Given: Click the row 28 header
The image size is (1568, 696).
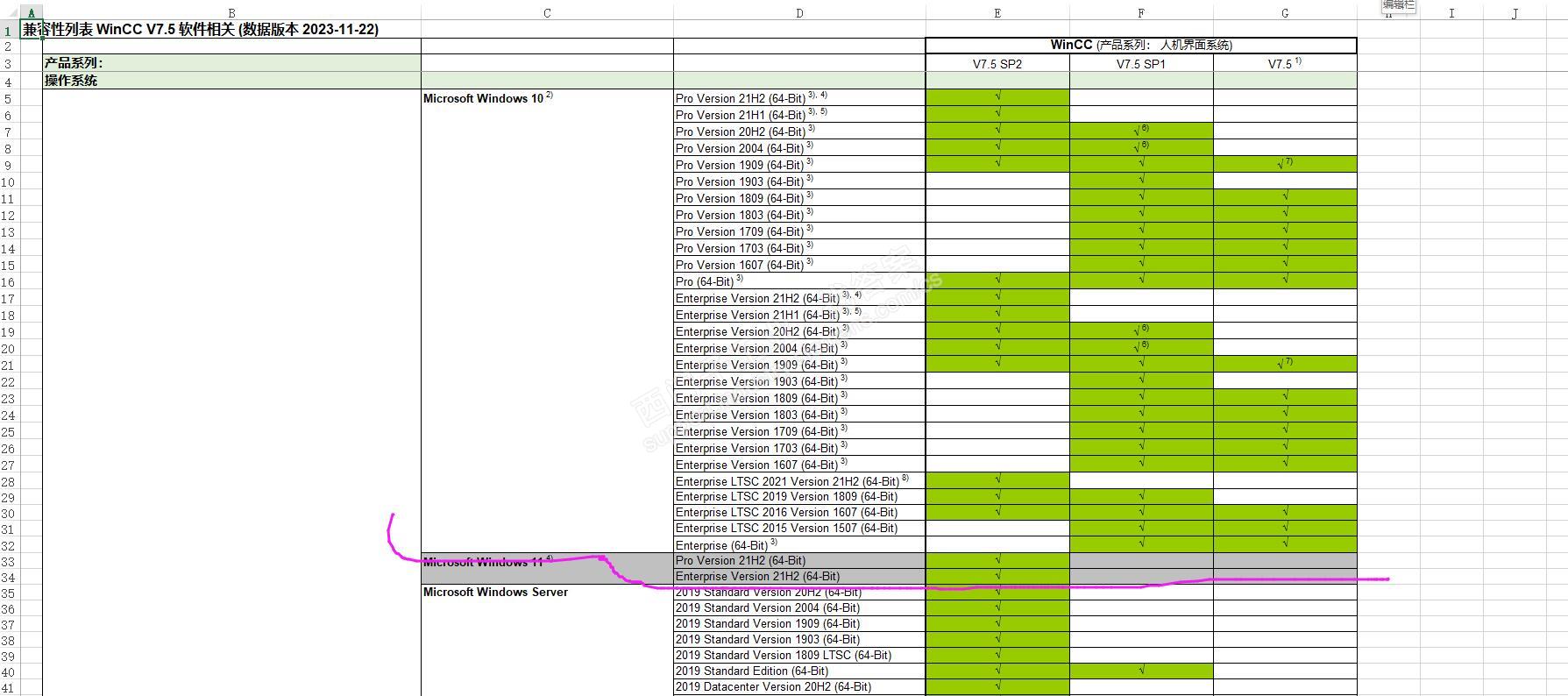Looking at the screenshot, I should click(x=9, y=481).
